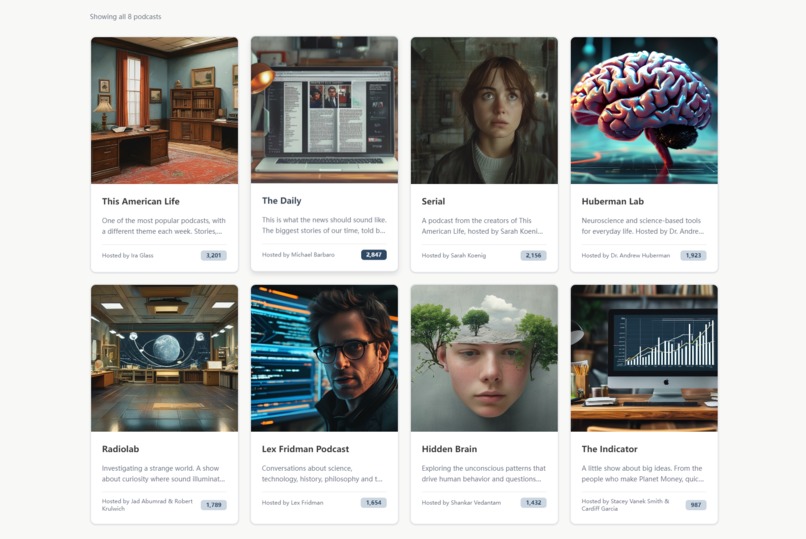806x539 pixels.
Task: Select 'Hosted by Lex Fridman' text
Action: [x=292, y=503]
